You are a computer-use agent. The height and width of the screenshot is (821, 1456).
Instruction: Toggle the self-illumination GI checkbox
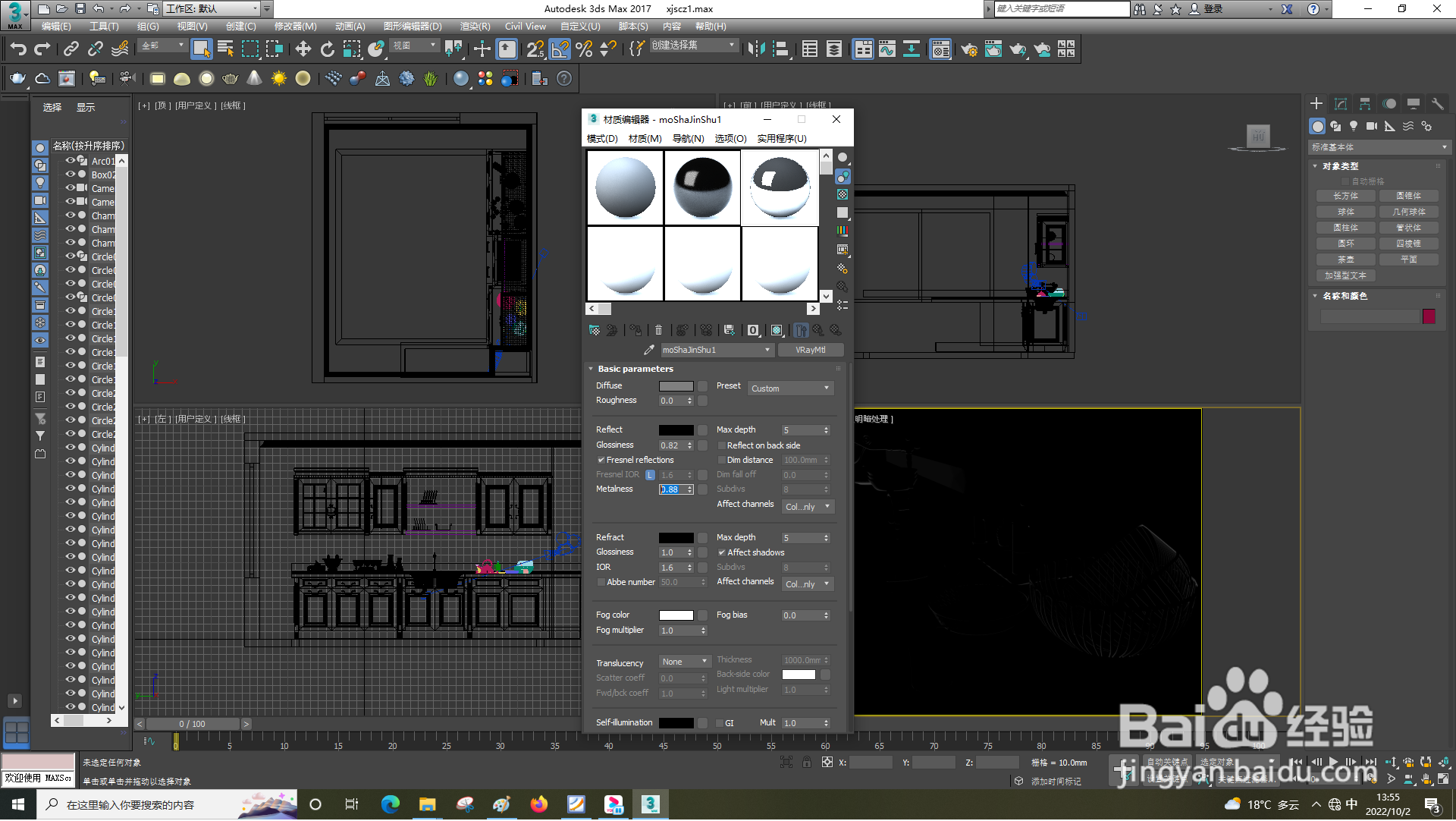(x=719, y=724)
